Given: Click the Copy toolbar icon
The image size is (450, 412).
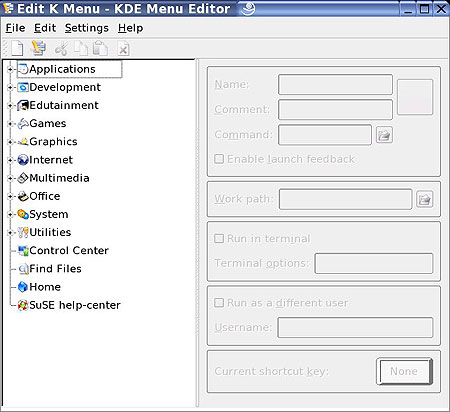Looking at the screenshot, I should (x=81, y=49).
